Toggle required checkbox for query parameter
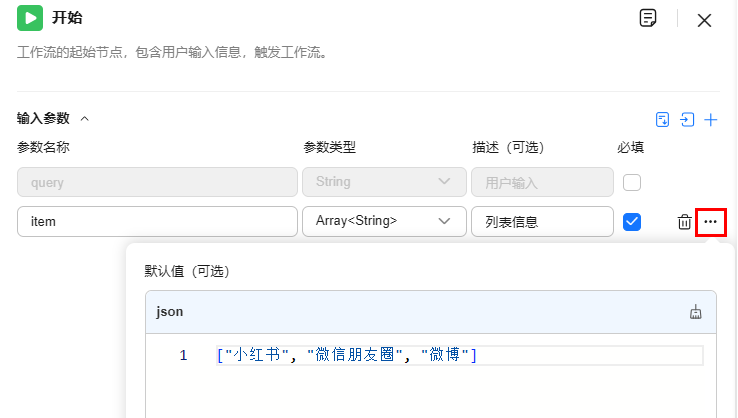Image resolution: width=738 pixels, height=418 pixels. pyautogui.click(x=632, y=182)
